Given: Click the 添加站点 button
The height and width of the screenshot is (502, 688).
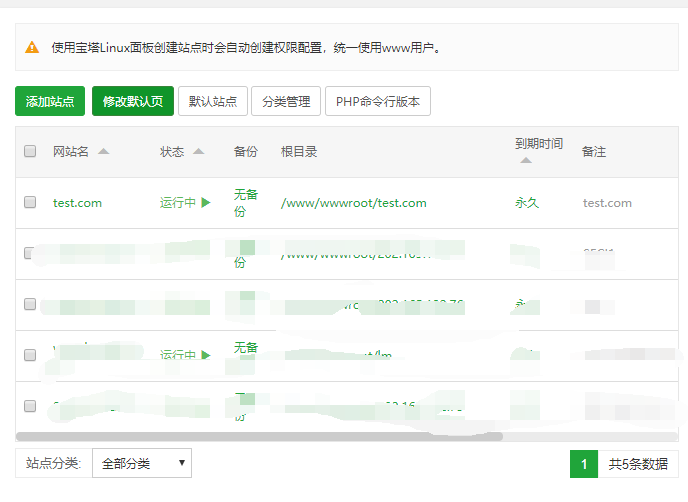Looking at the screenshot, I should coord(50,102).
